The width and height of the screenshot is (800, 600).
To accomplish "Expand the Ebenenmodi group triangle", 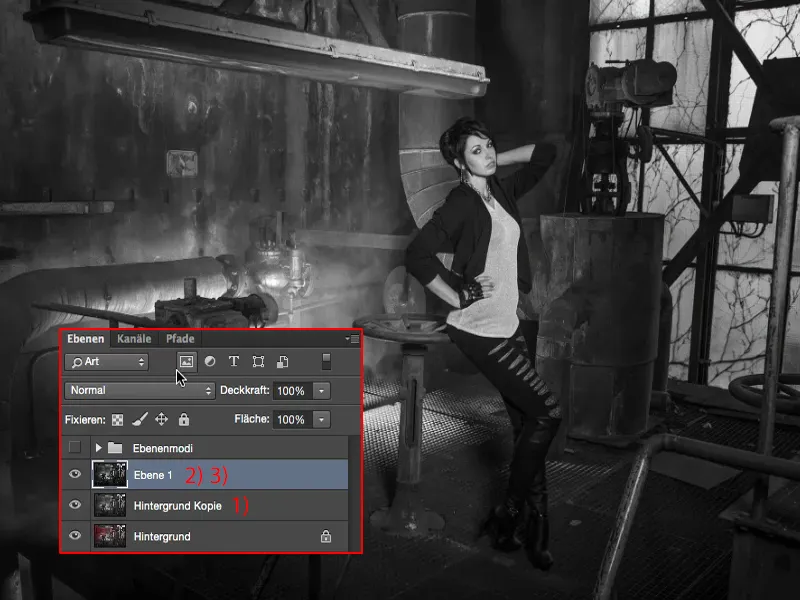I will [98, 448].
